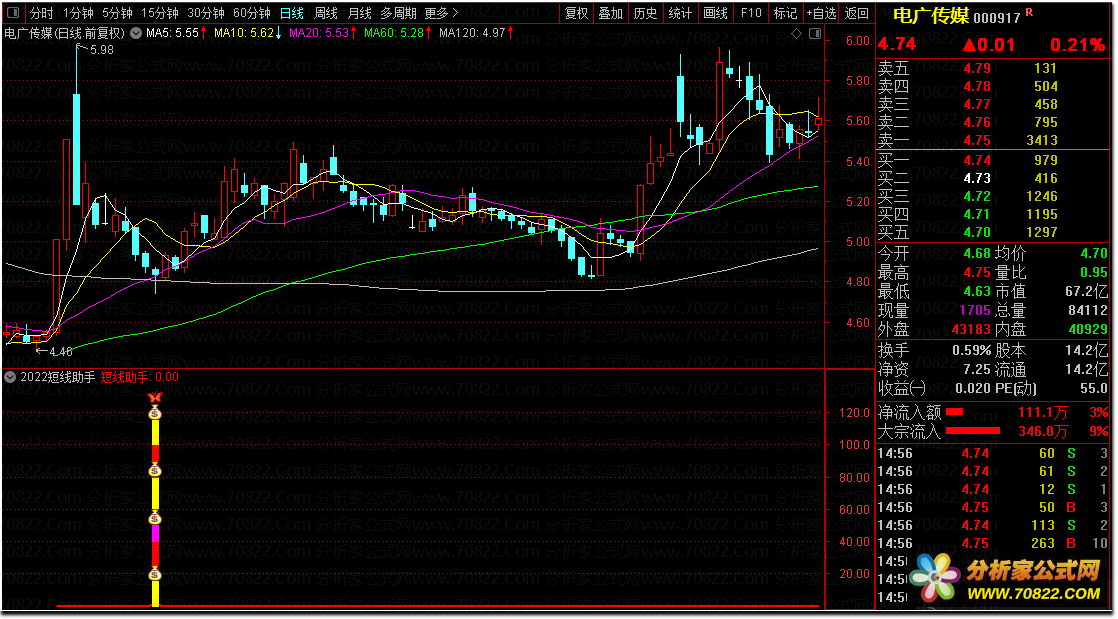Image resolution: width=1118 pixels, height=619 pixels.
Task: Click the 卖五 price 4.79
Action: click(977, 68)
